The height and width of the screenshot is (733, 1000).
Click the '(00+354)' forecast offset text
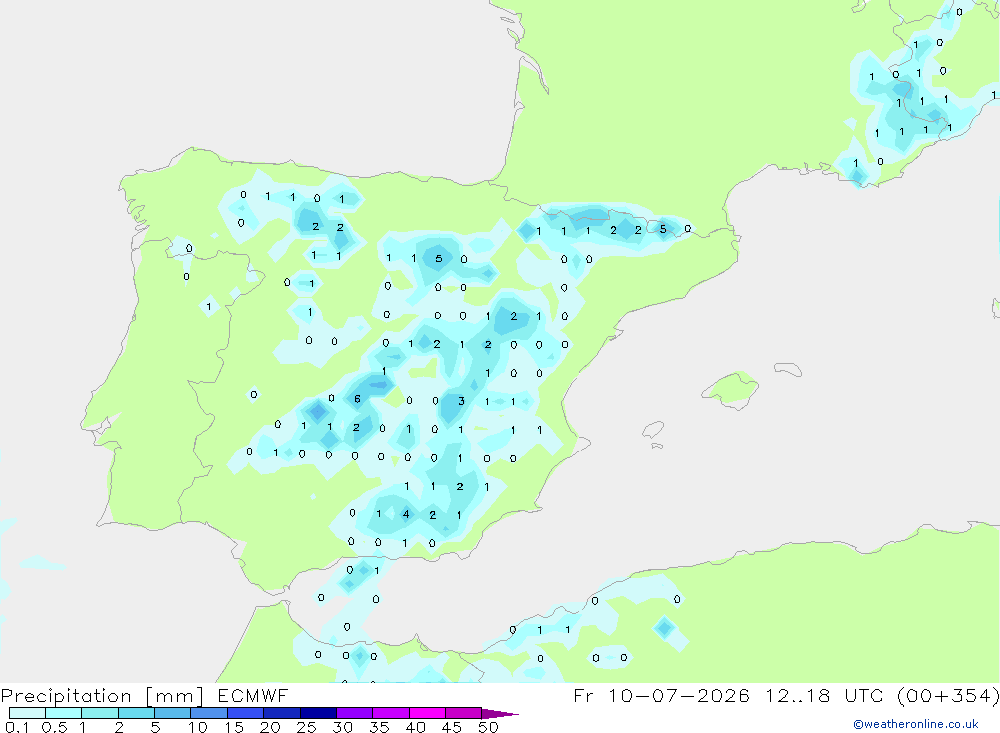pyautogui.click(x=948, y=695)
